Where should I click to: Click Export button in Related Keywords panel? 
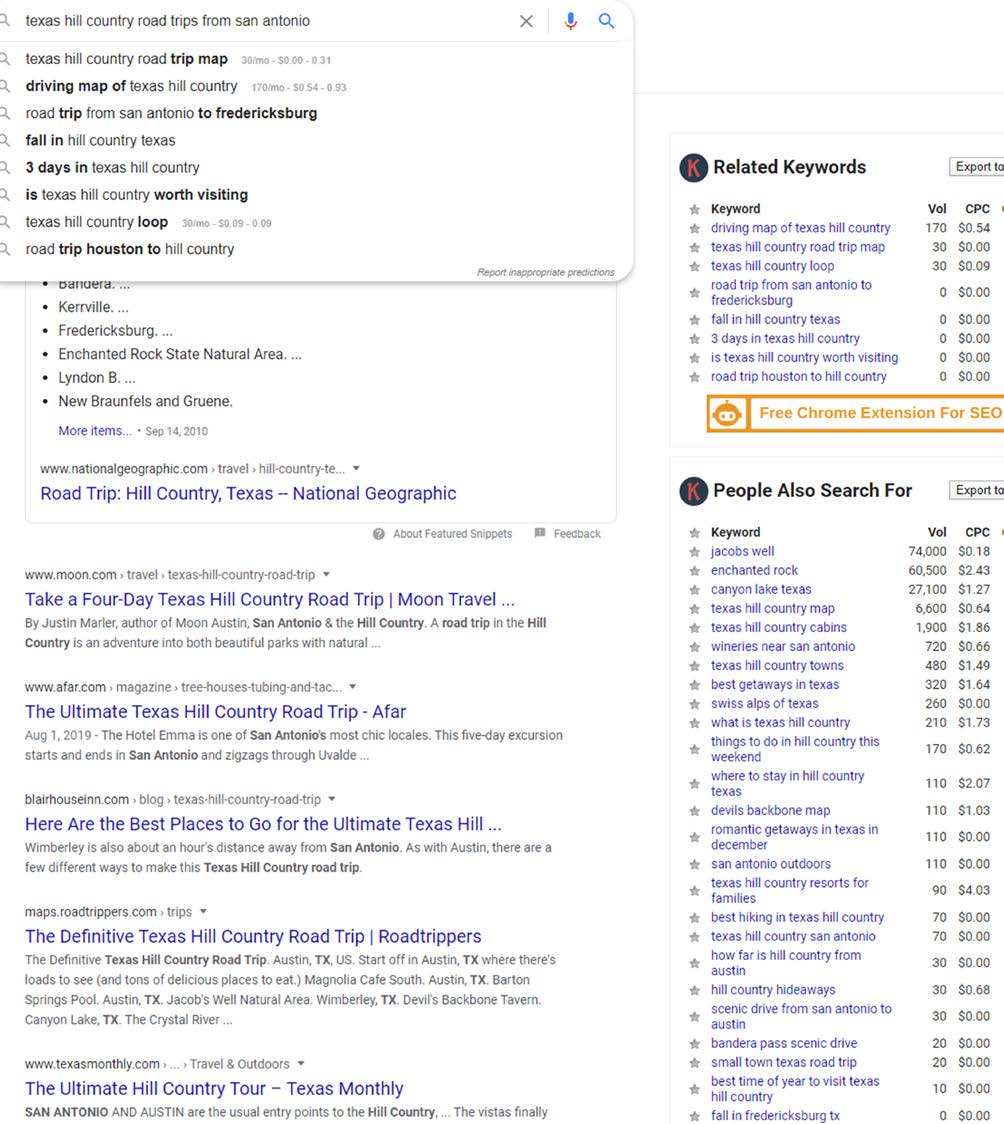point(976,167)
